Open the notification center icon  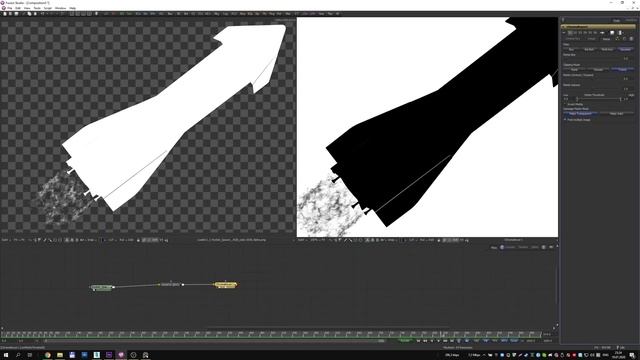[x=632, y=355]
